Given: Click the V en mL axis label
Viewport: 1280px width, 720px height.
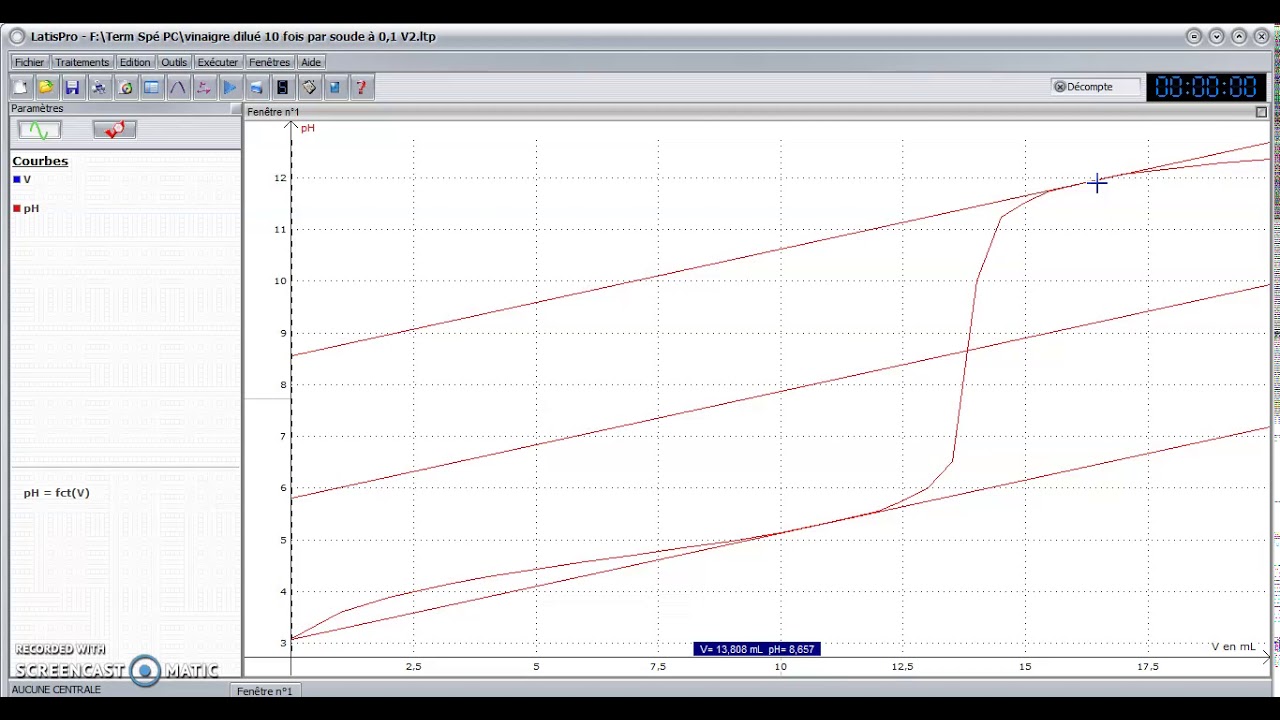Looking at the screenshot, I should pos(1233,647).
